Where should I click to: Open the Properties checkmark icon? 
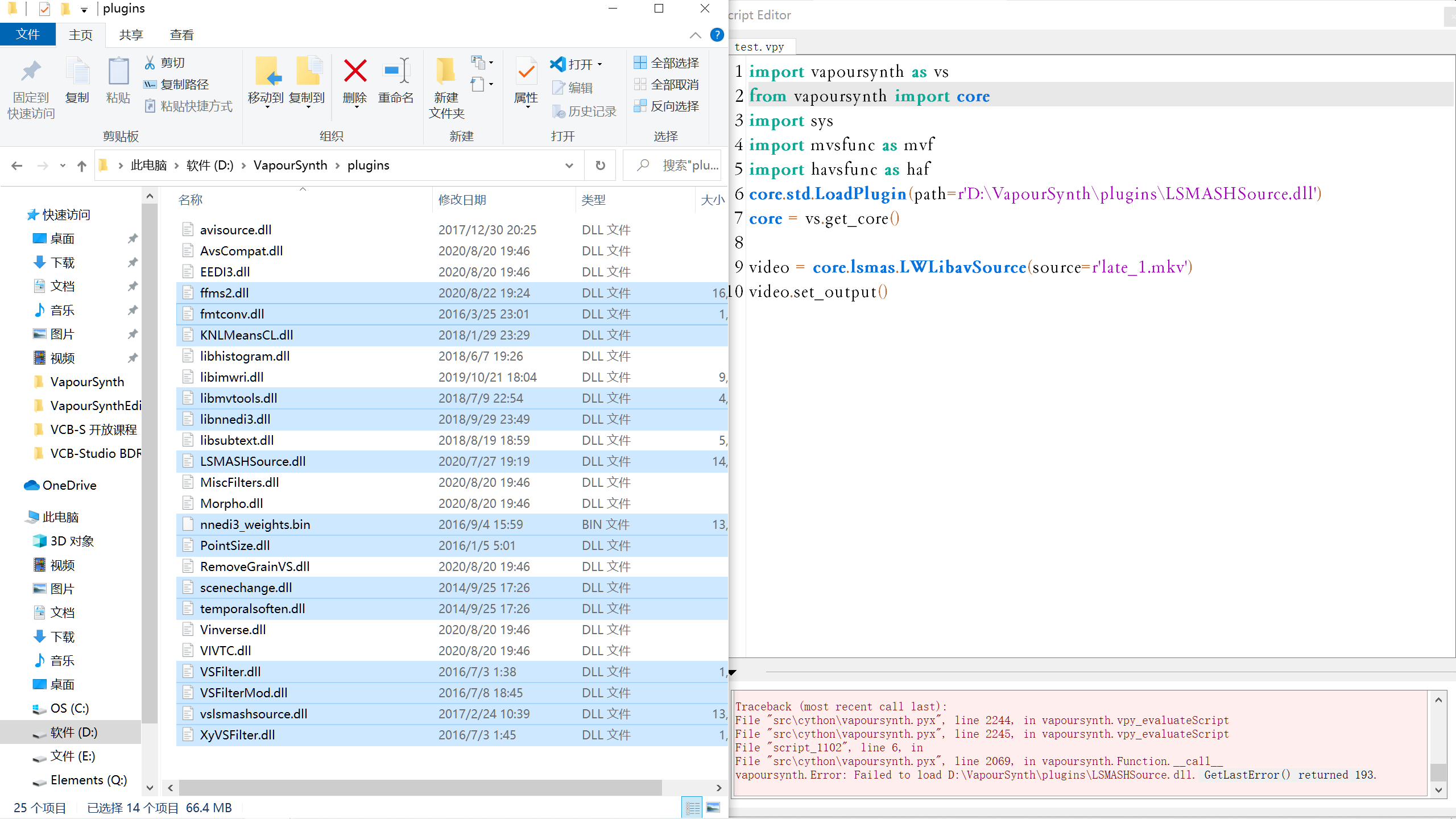click(526, 73)
